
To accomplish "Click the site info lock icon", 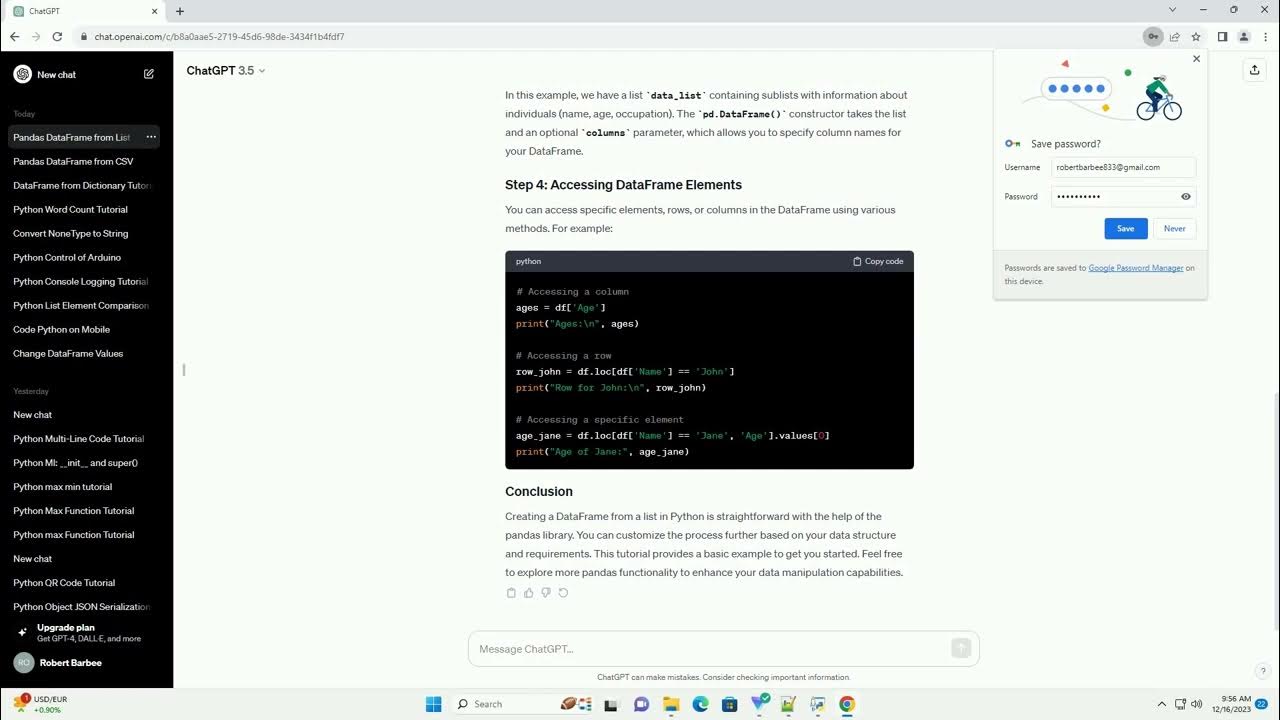I will [x=84, y=37].
